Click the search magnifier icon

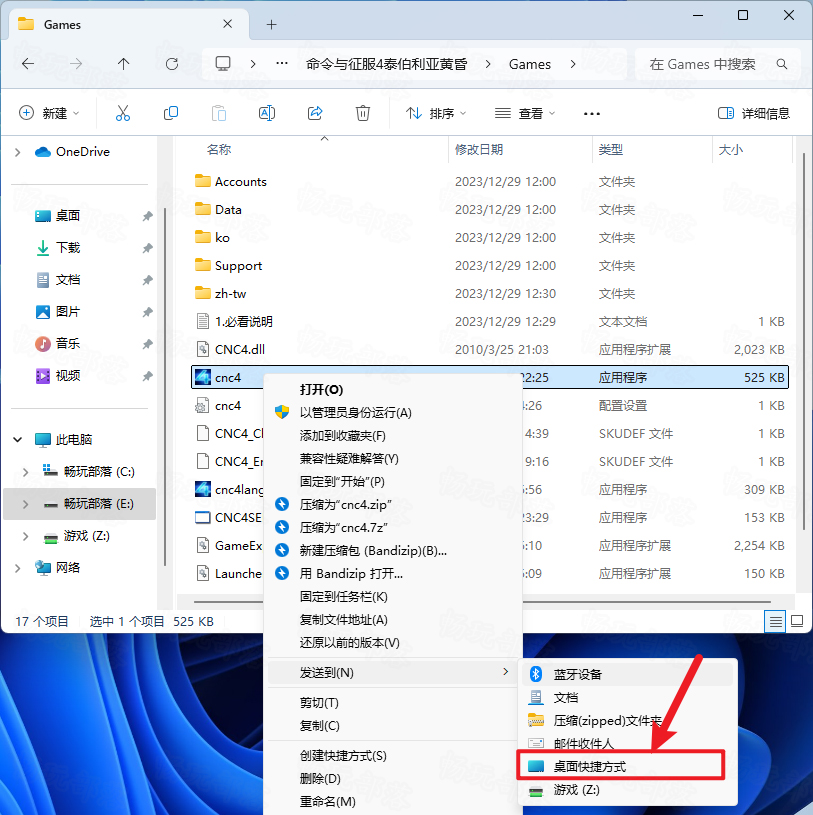(781, 64)
